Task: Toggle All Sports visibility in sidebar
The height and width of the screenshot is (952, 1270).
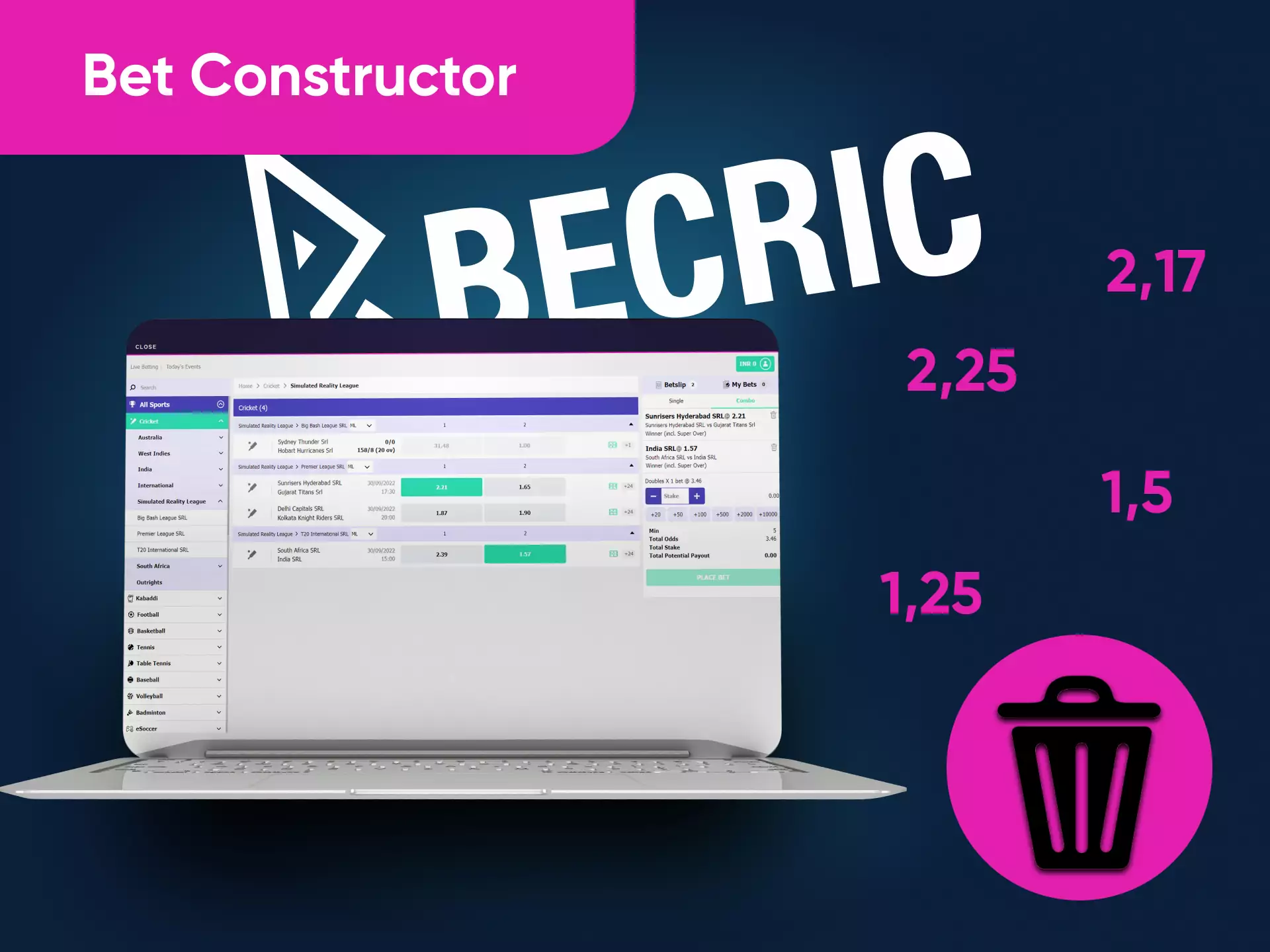Action: click(220, 404)
